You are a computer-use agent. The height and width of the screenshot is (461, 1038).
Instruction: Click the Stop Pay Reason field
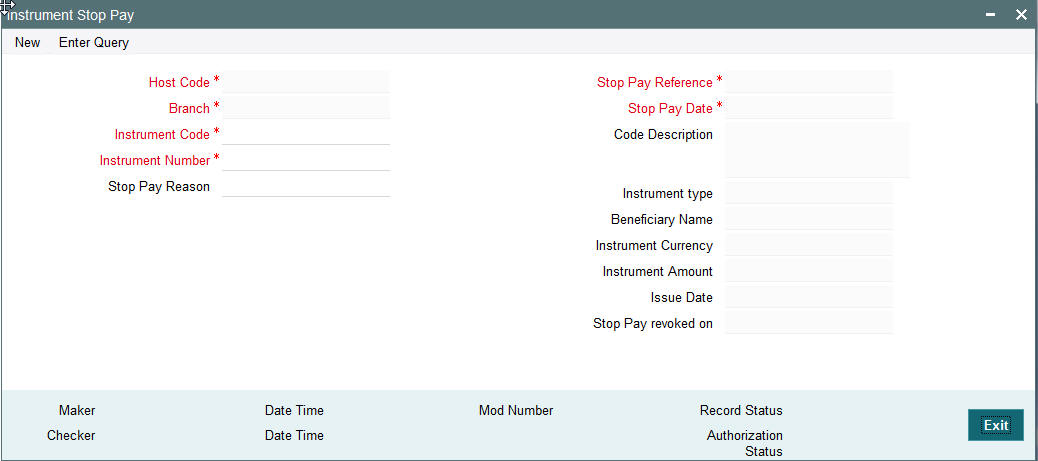(306, 186)
